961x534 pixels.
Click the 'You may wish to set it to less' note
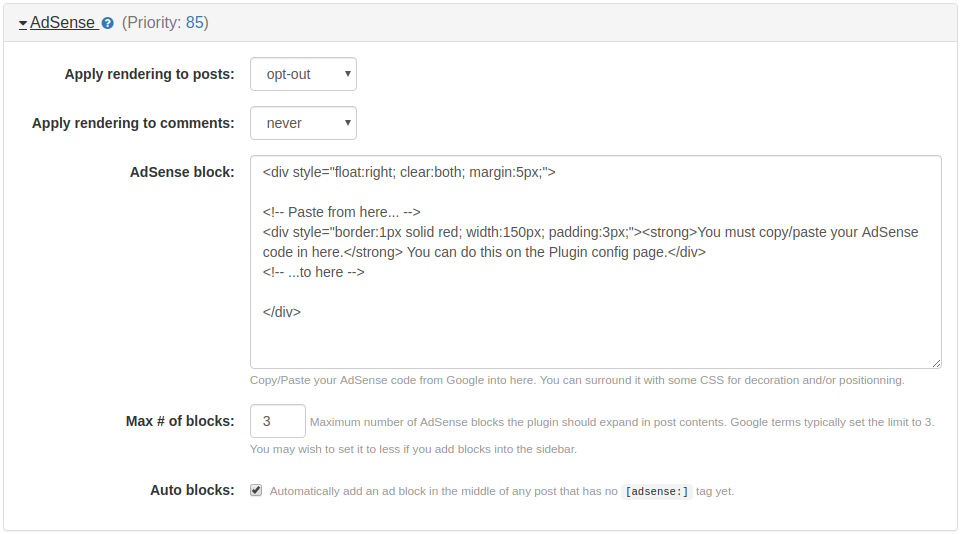(414, 449)
